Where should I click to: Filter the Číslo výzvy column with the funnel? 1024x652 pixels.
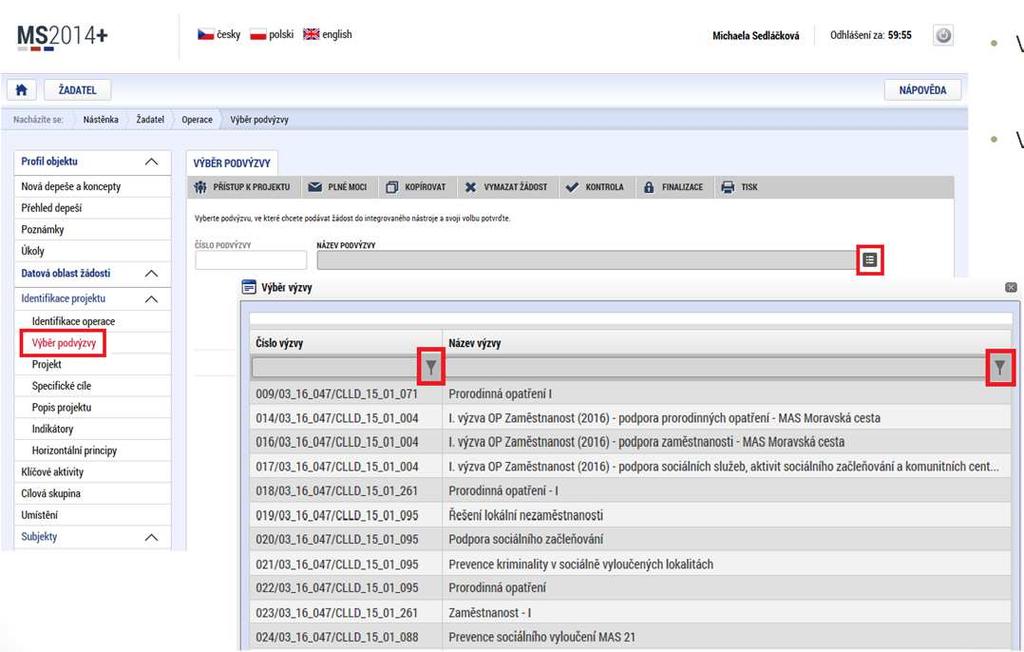pyautogui.click(x=431, y=367)
